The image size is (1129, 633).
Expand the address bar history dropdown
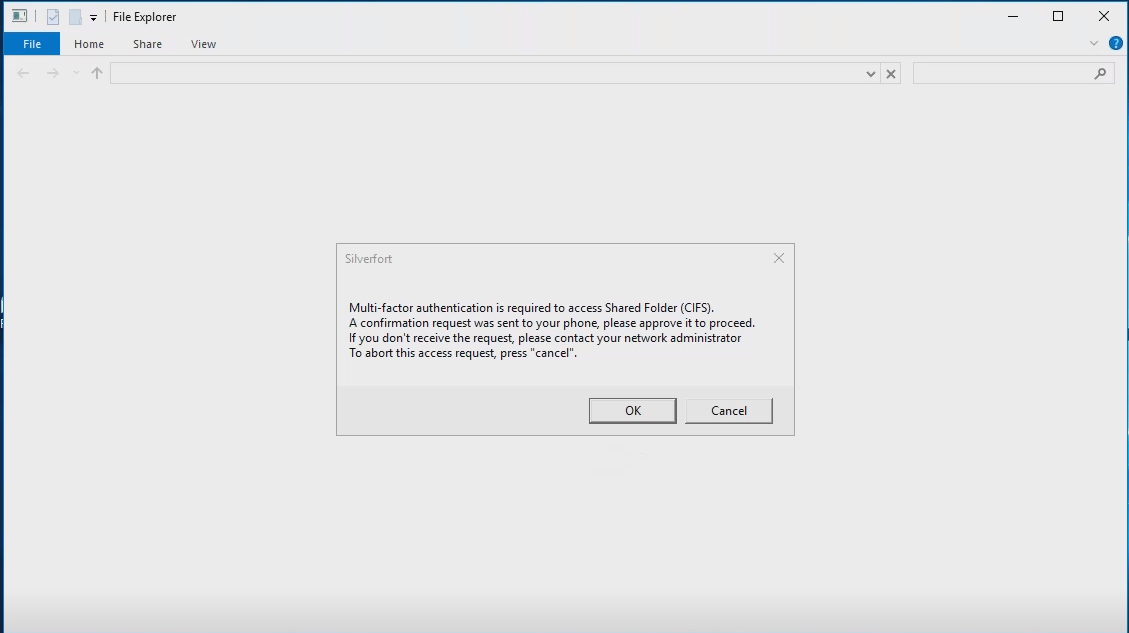[x=871, y=73]
